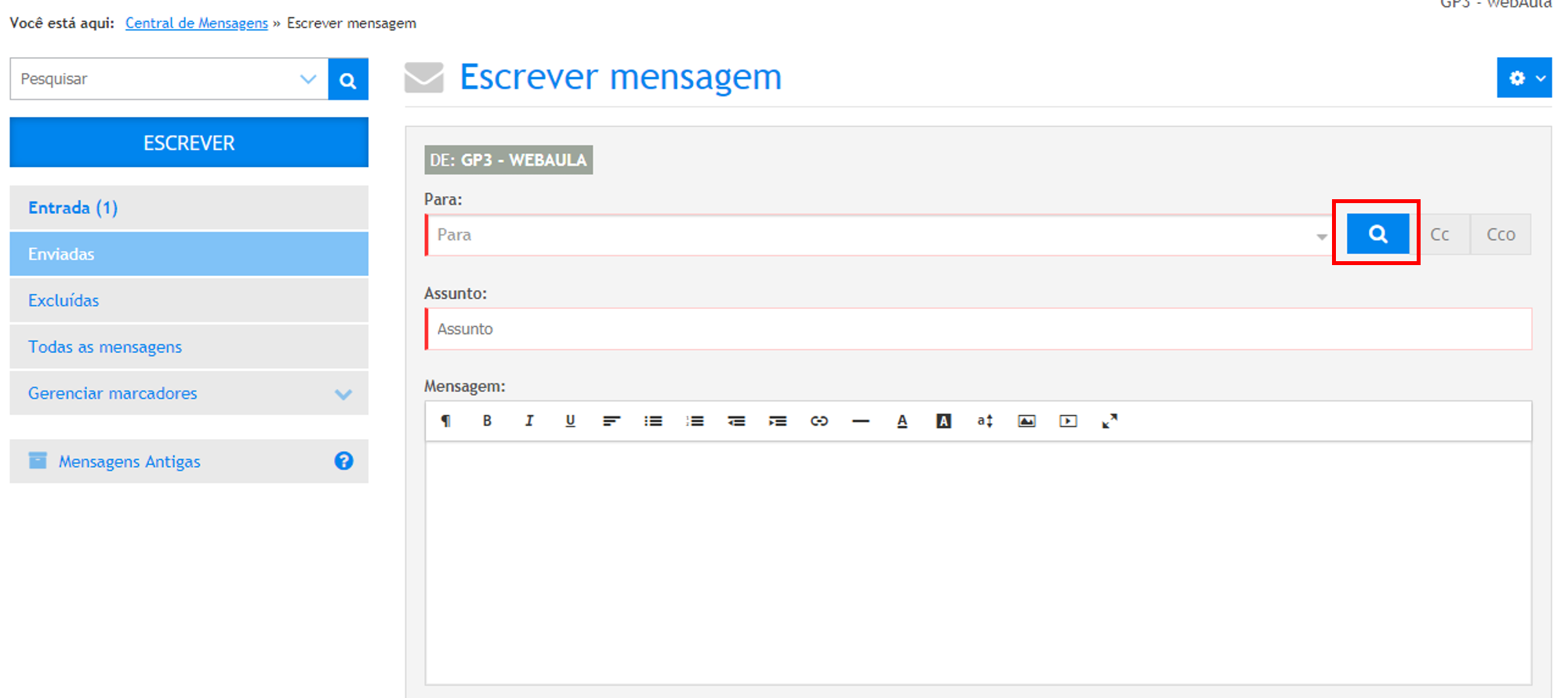Expand editor to fullscreen mode
Viewport: 1568px width, 698px height.
[x=1109, y=421]
